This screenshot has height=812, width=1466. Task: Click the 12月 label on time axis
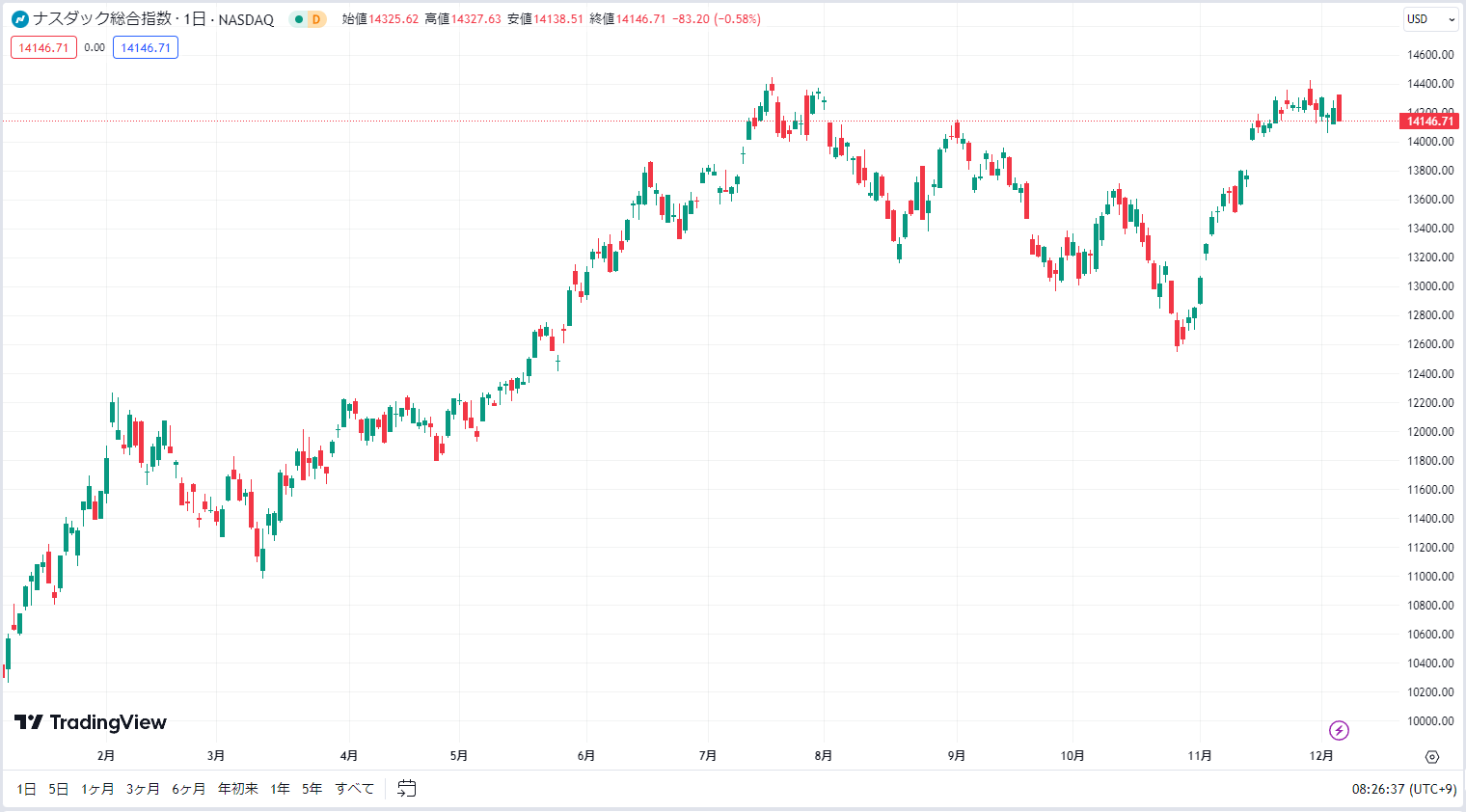pos(1321,756)
